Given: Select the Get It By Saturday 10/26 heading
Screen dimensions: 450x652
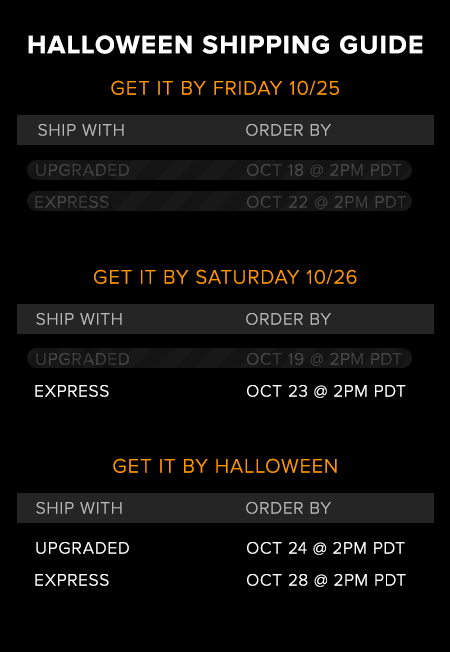Looking at the screenshot, I should [x=225, y=277].
